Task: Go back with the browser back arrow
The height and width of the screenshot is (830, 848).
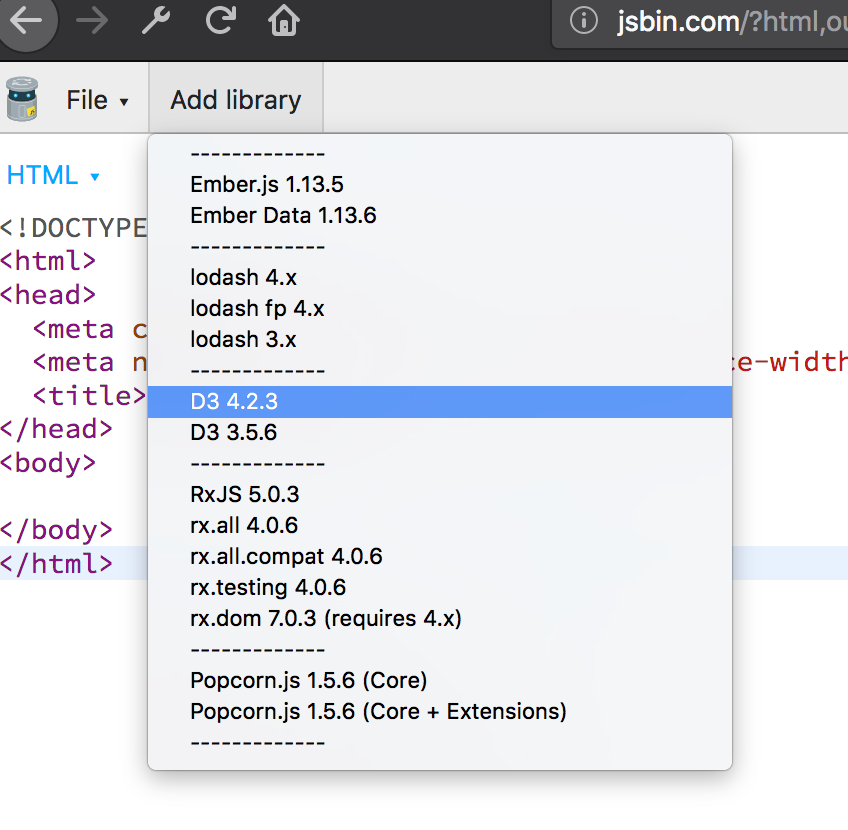Action: coord(25,21)
